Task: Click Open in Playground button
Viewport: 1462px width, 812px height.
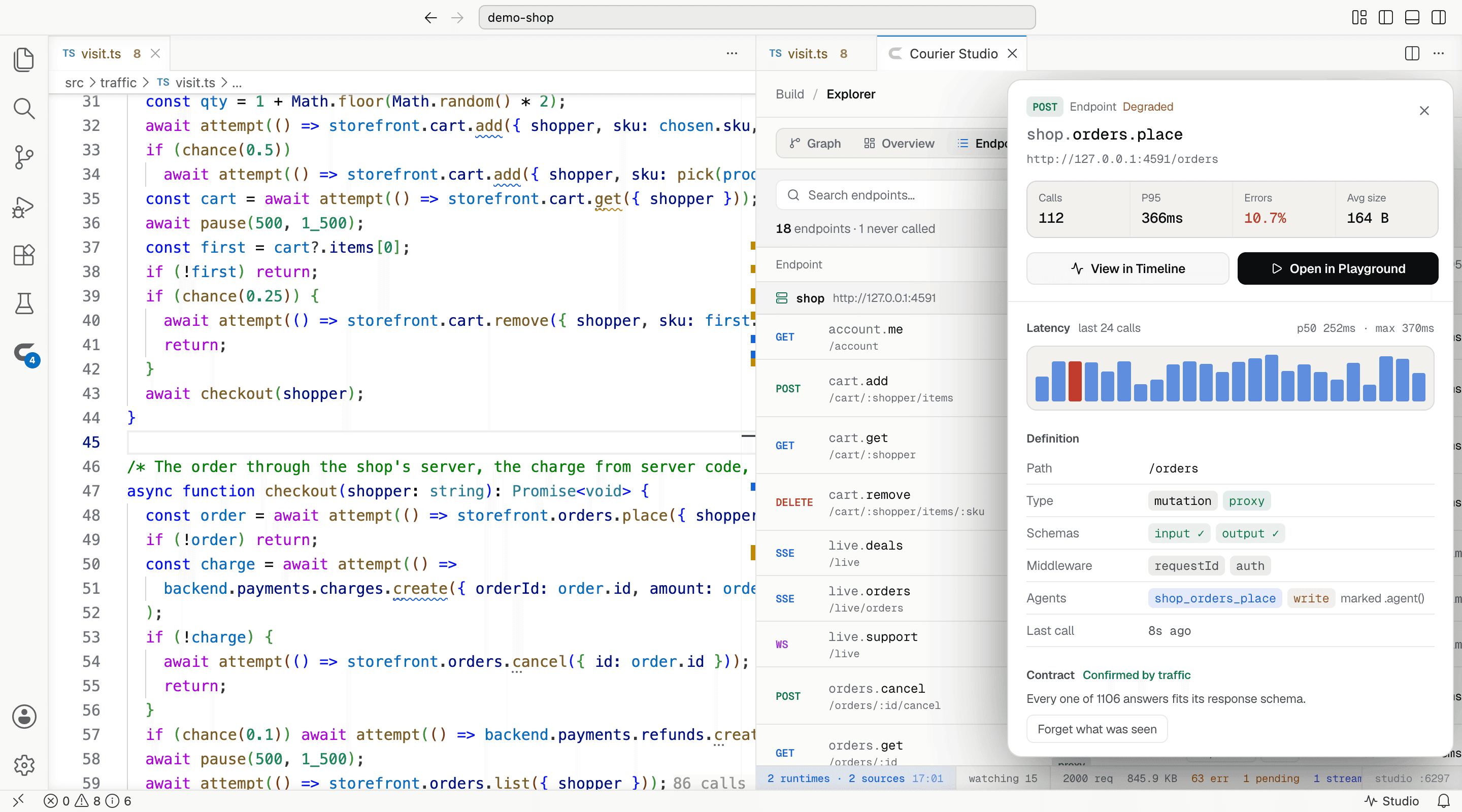Action: click(1338, 268)
